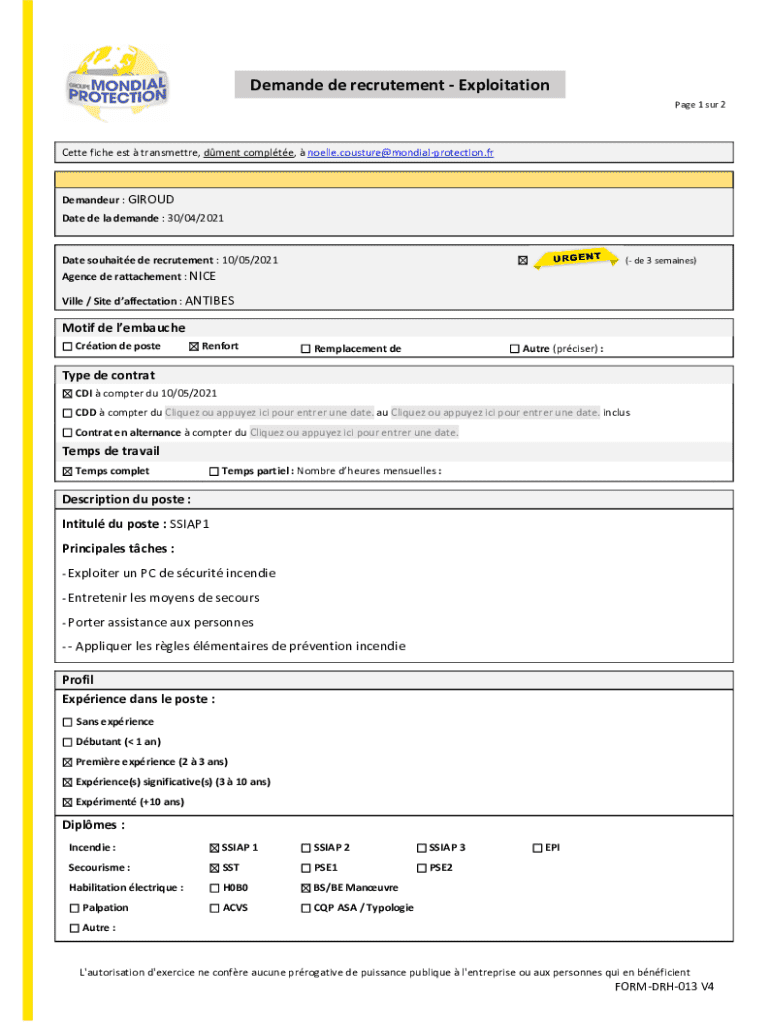Select the Autre (préciser) checkbox
The width and height of the screenshot is (770, 1024).
(514, 349)
